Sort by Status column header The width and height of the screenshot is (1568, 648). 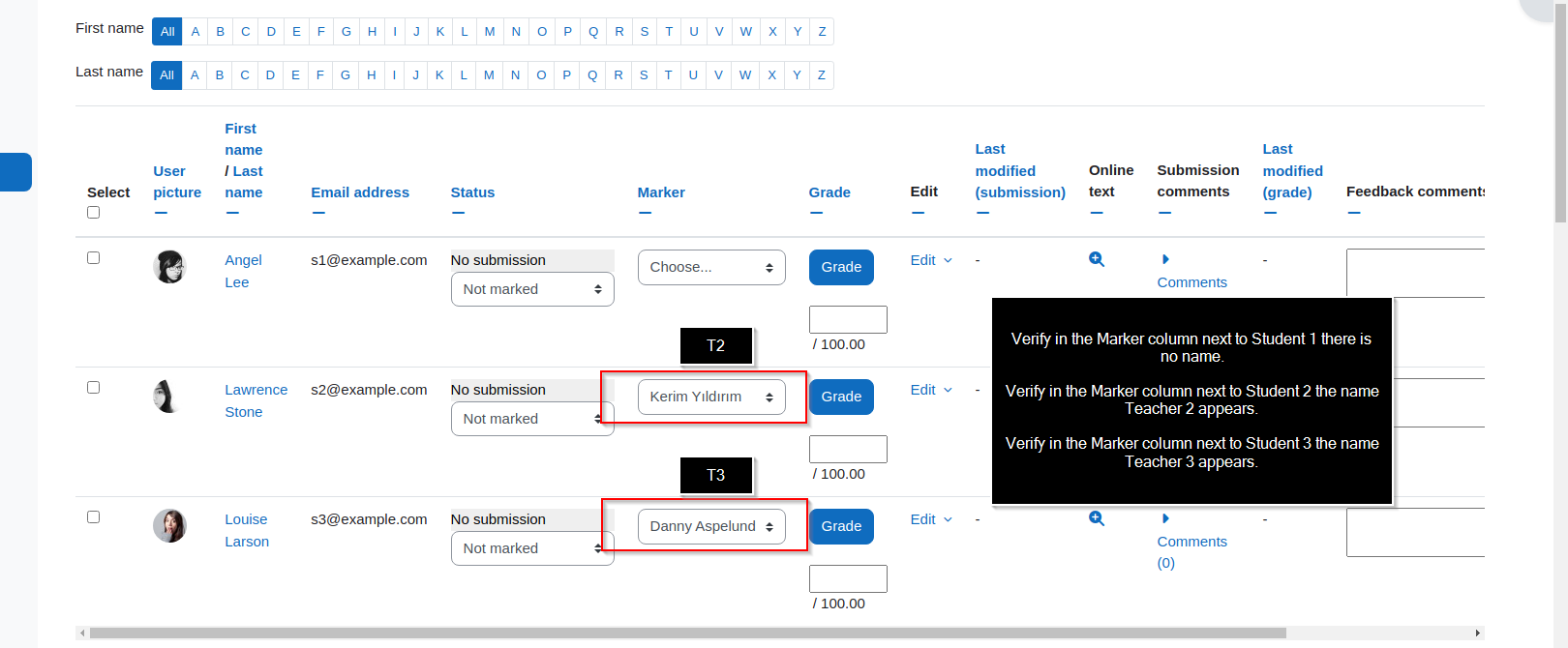pyautogui.click(x=472, y=192)
